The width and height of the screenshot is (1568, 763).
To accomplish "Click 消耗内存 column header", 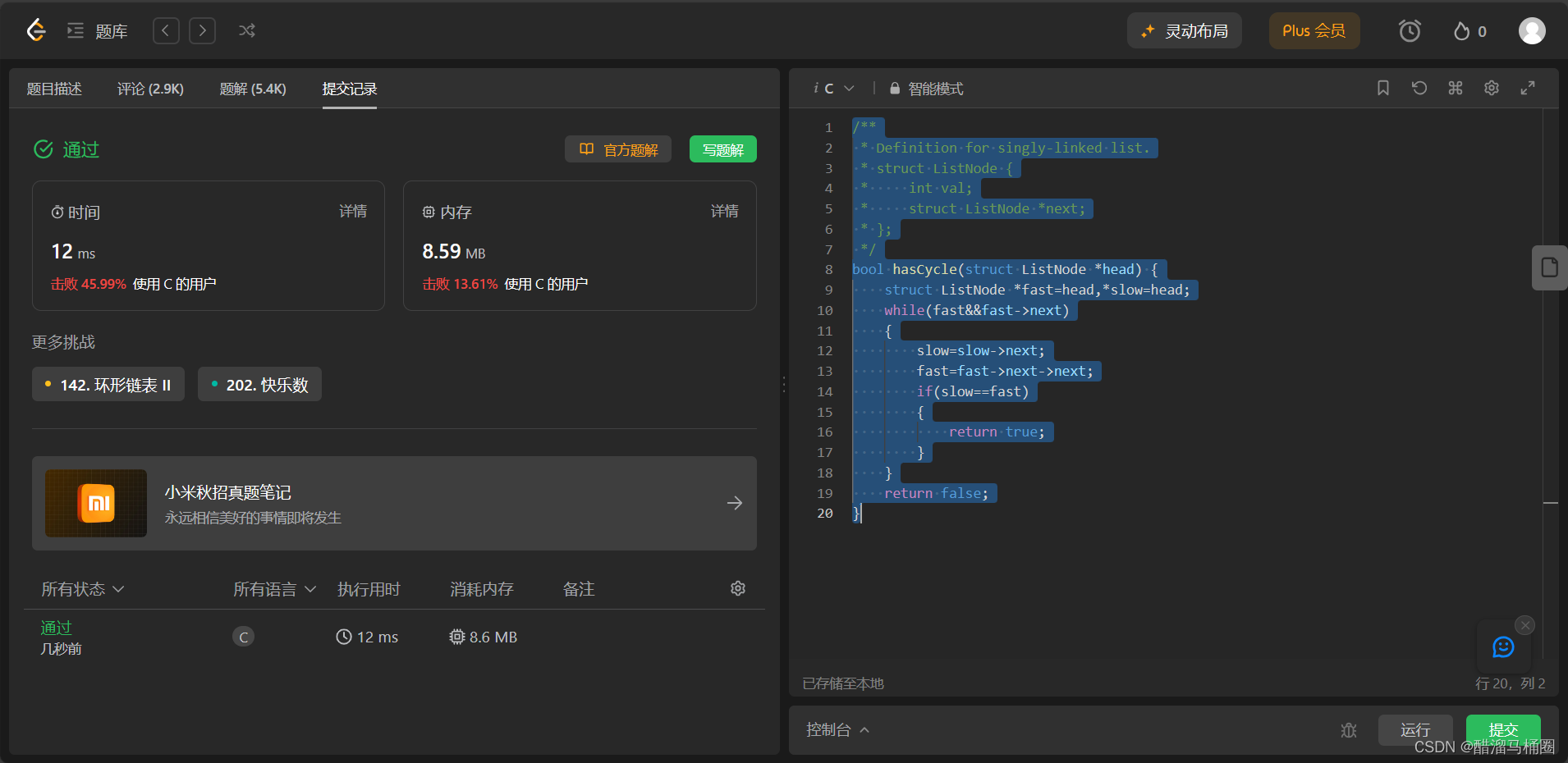I will point(482,589).
